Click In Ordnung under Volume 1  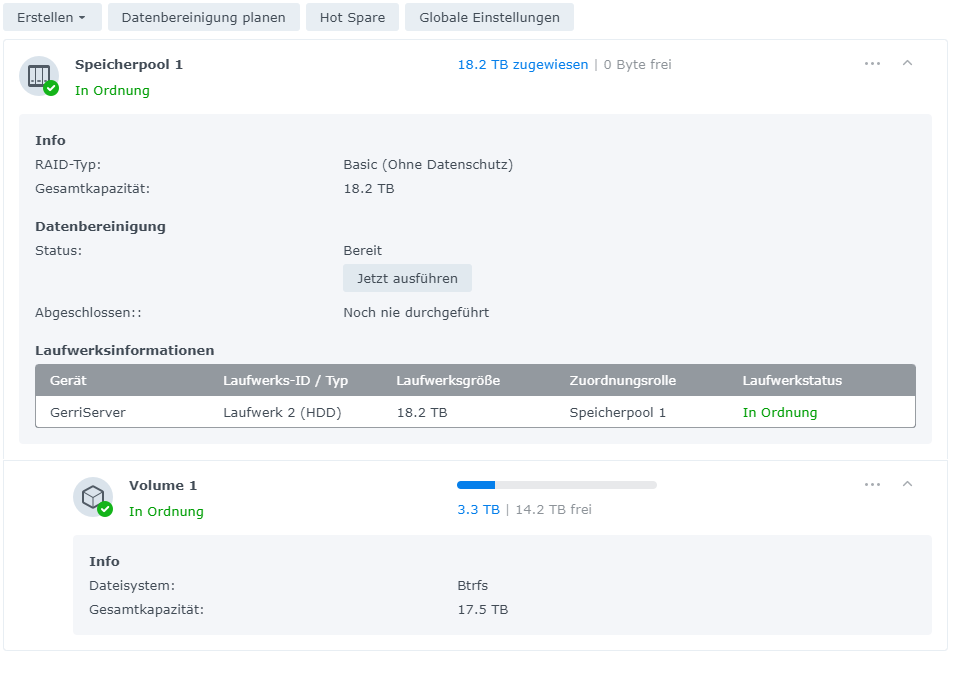[166, 511]
